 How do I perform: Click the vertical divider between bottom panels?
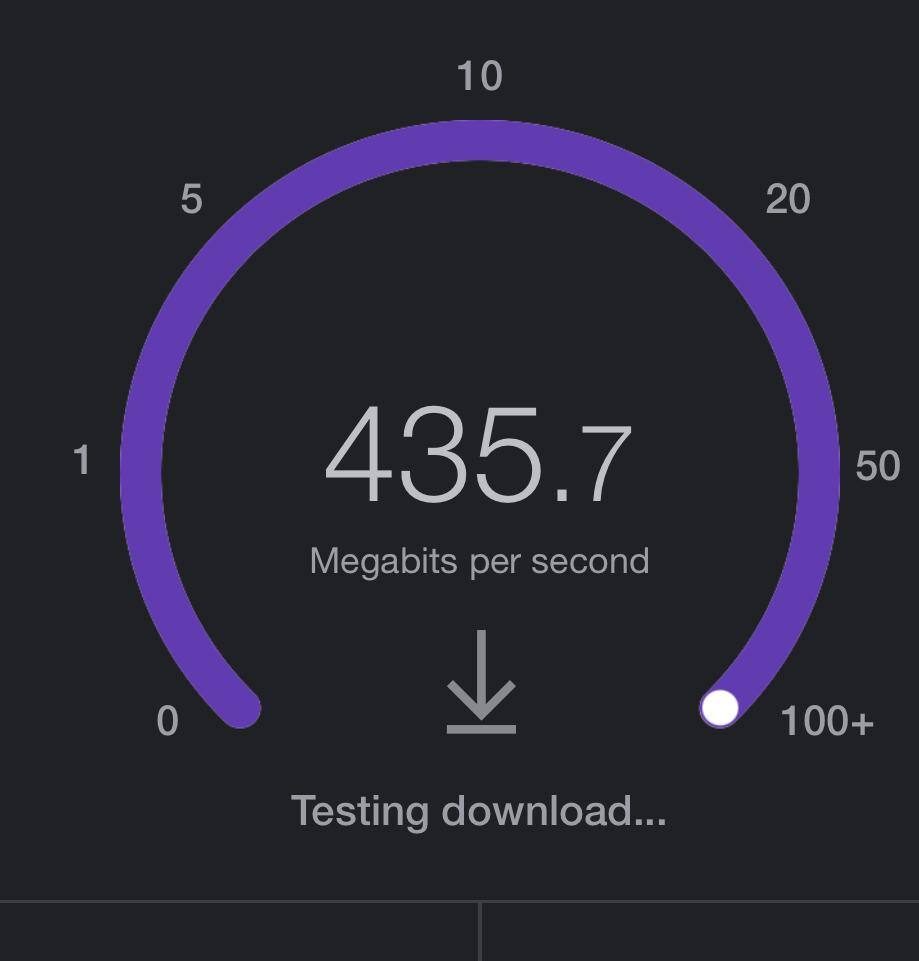[480, 932]
